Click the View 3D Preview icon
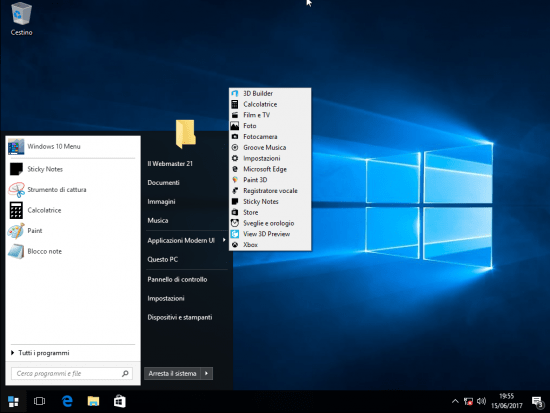The width and height of the screenshot is (550, 413). pos(235,234)
